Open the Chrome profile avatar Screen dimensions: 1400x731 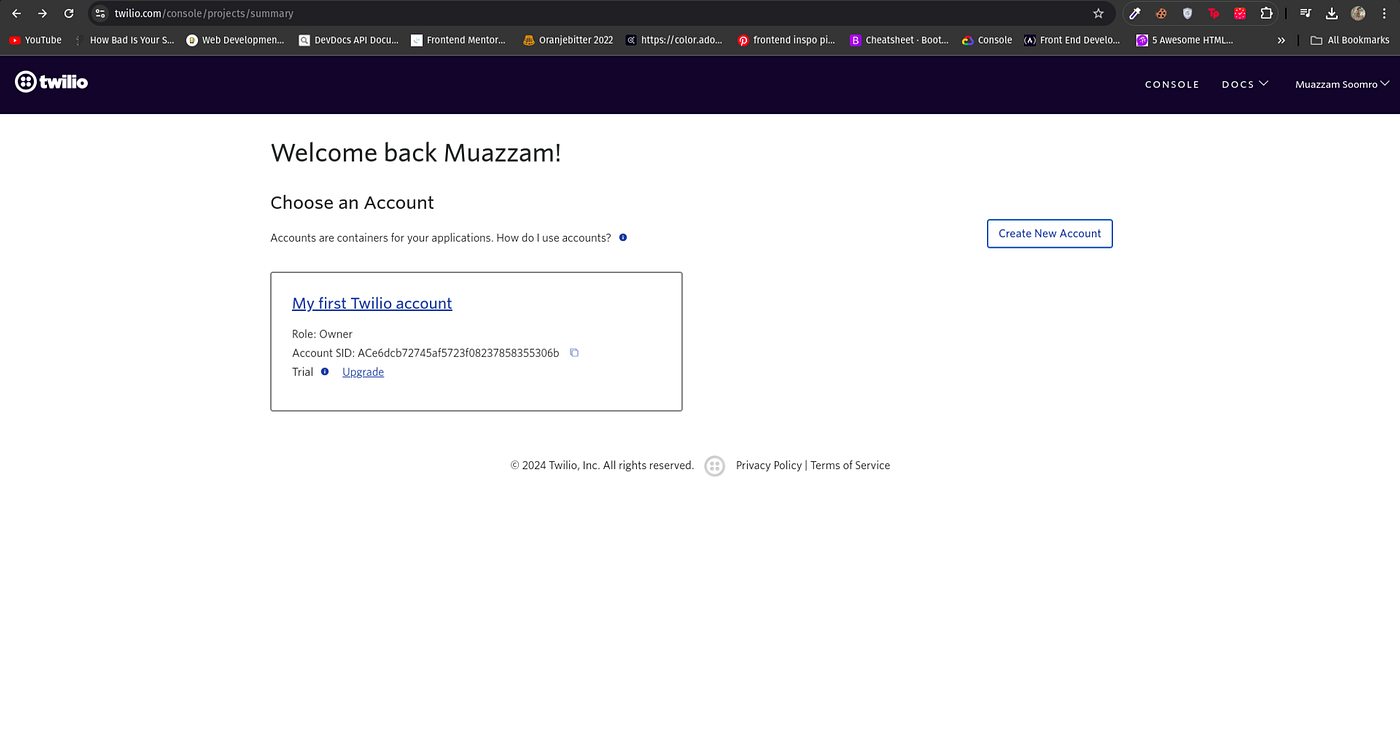point(1358,13)
